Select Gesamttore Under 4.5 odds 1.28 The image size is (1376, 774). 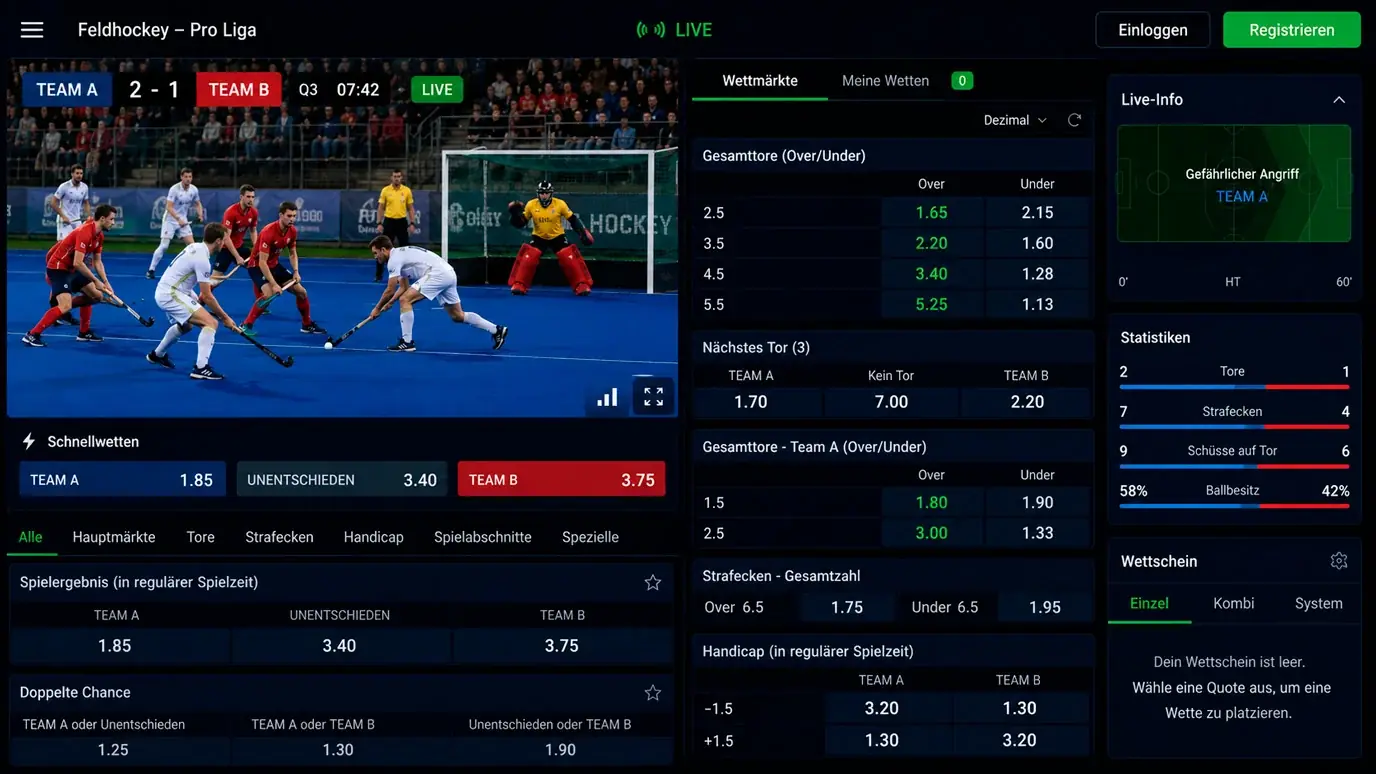[x=1038, y=274]
